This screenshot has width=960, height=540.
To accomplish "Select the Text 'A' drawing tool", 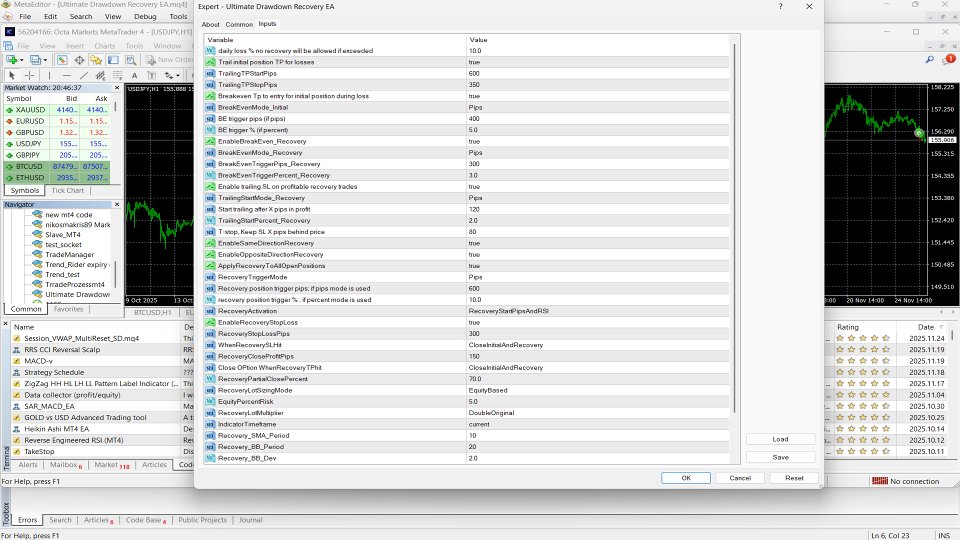I will (x=135, y=75).
